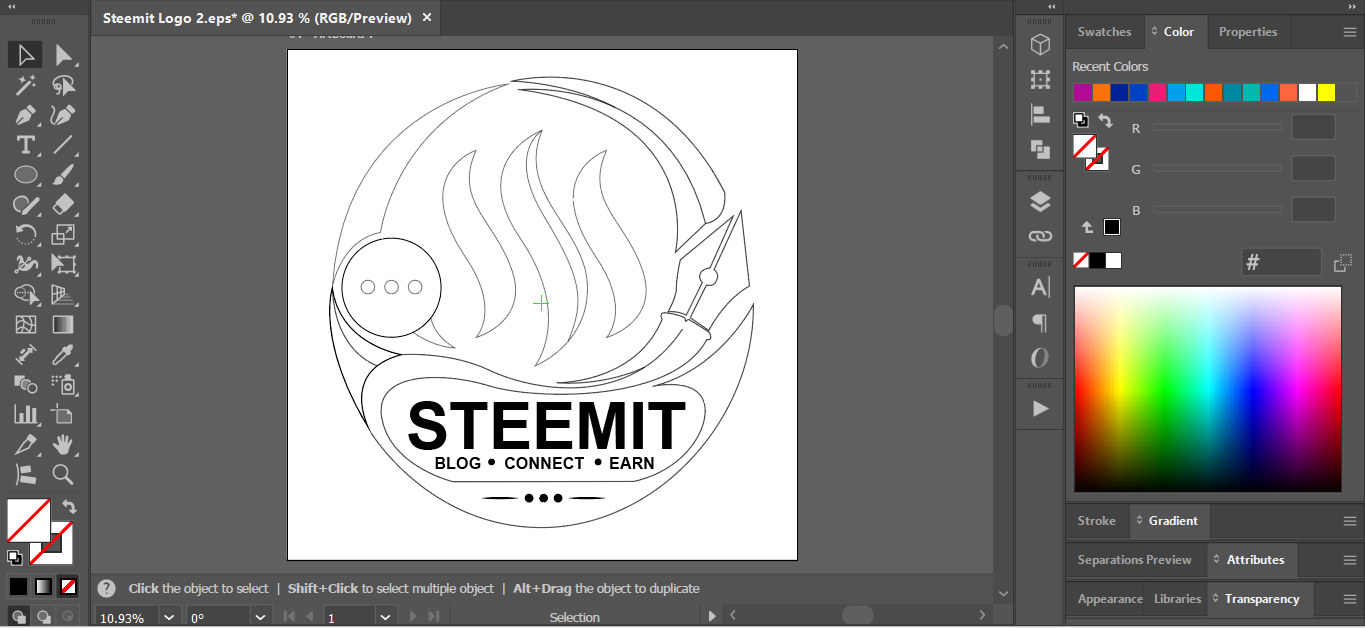This screenshot has width=1365, height=628.
Task: Open the Pathfinder panel icon
Action: (1040, 149)
